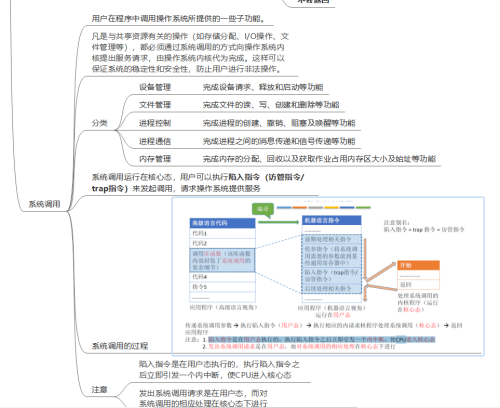The width and height of the screenshot is (500, 408).
Task: Select text 完成进程的创建、撤销、阻塞及唤醒等功能
Action: click(x=279, y=123)
